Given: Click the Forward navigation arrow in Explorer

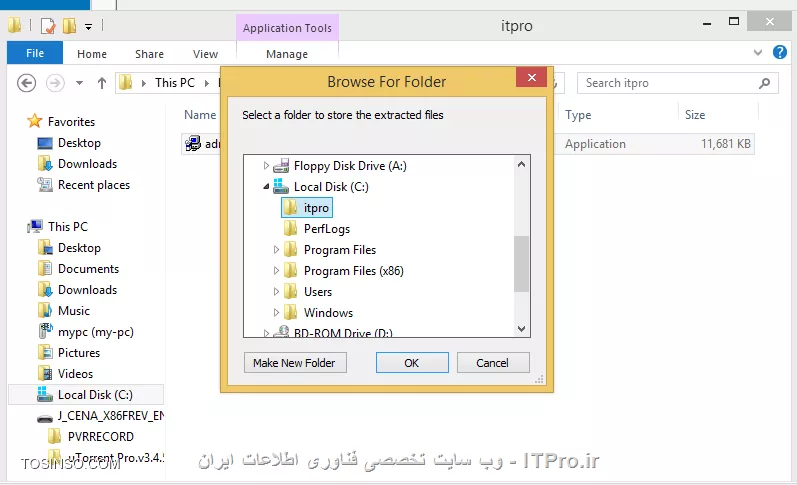Looking at the screenshot, I should tap(55, 83).
